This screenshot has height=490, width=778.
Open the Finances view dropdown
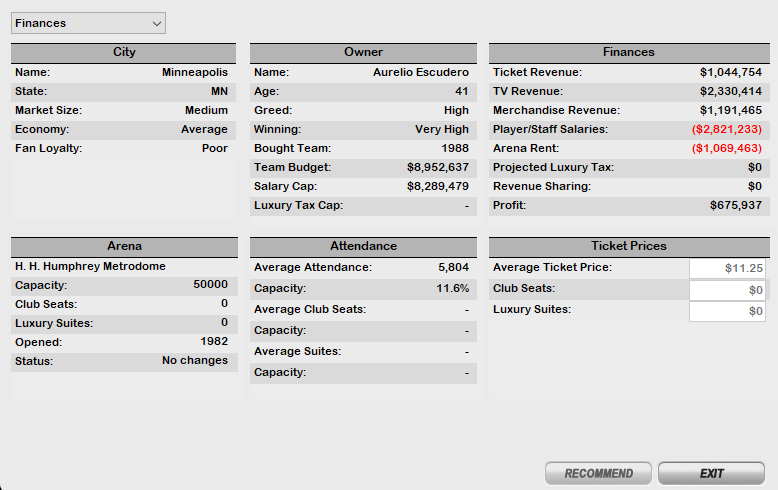point(88,23)
